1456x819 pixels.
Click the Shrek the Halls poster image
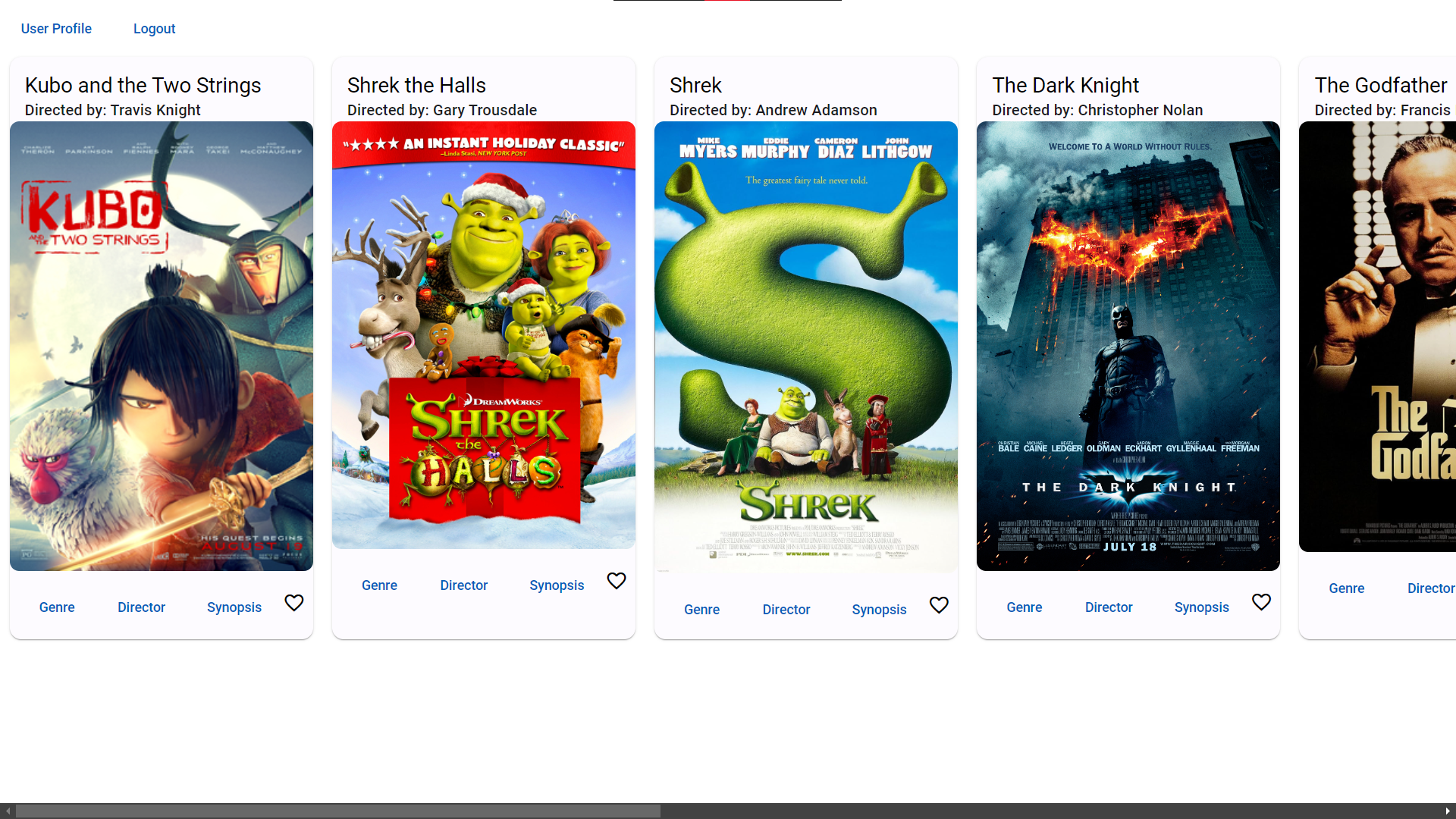484,335
